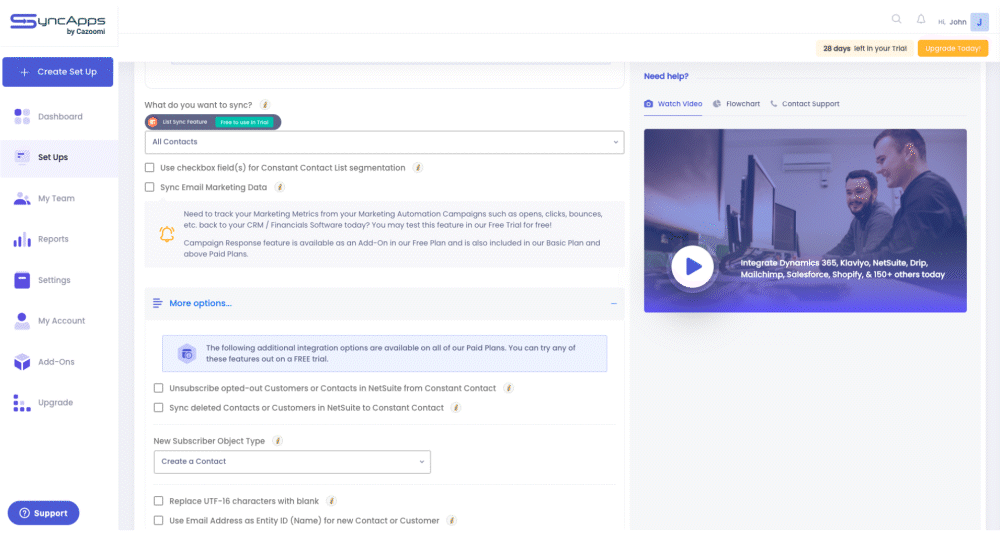The image size is (1000, 542).
Task: Click the Add-Ons cube icon
Action: tap(22, 362)
